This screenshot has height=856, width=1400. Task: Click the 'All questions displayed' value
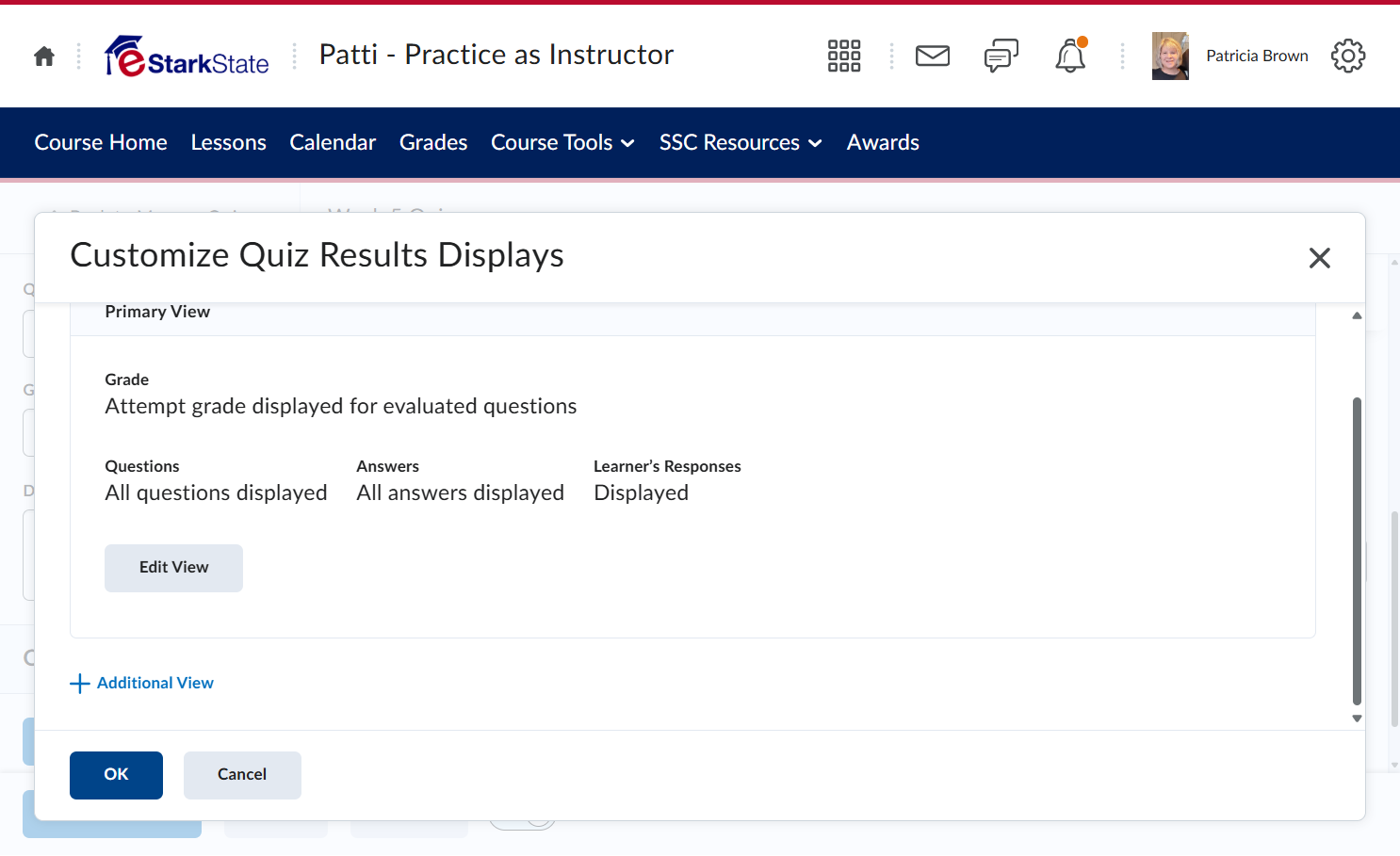[x=216, y=493]
